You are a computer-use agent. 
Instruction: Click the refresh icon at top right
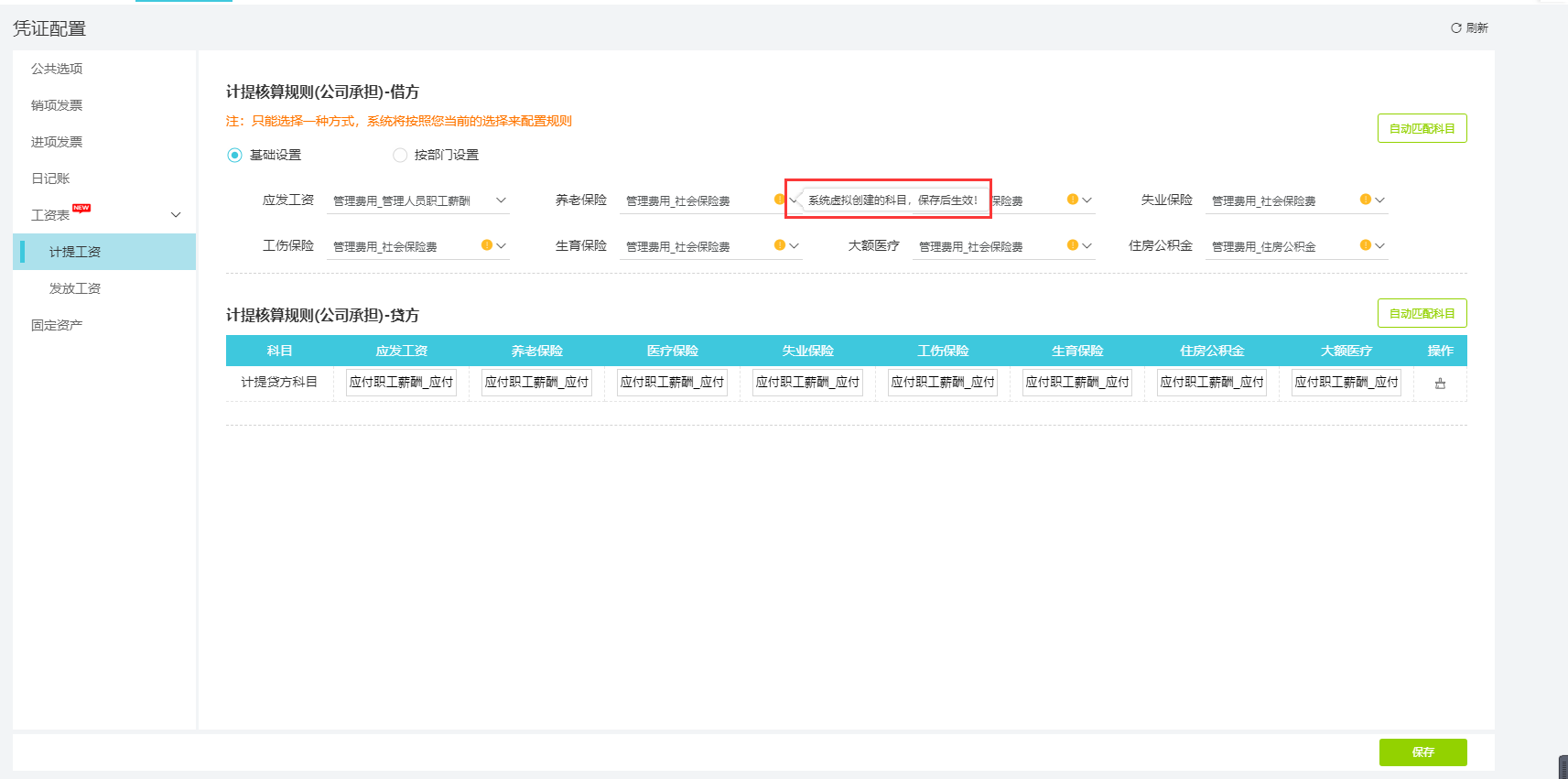coord(1455,28)
